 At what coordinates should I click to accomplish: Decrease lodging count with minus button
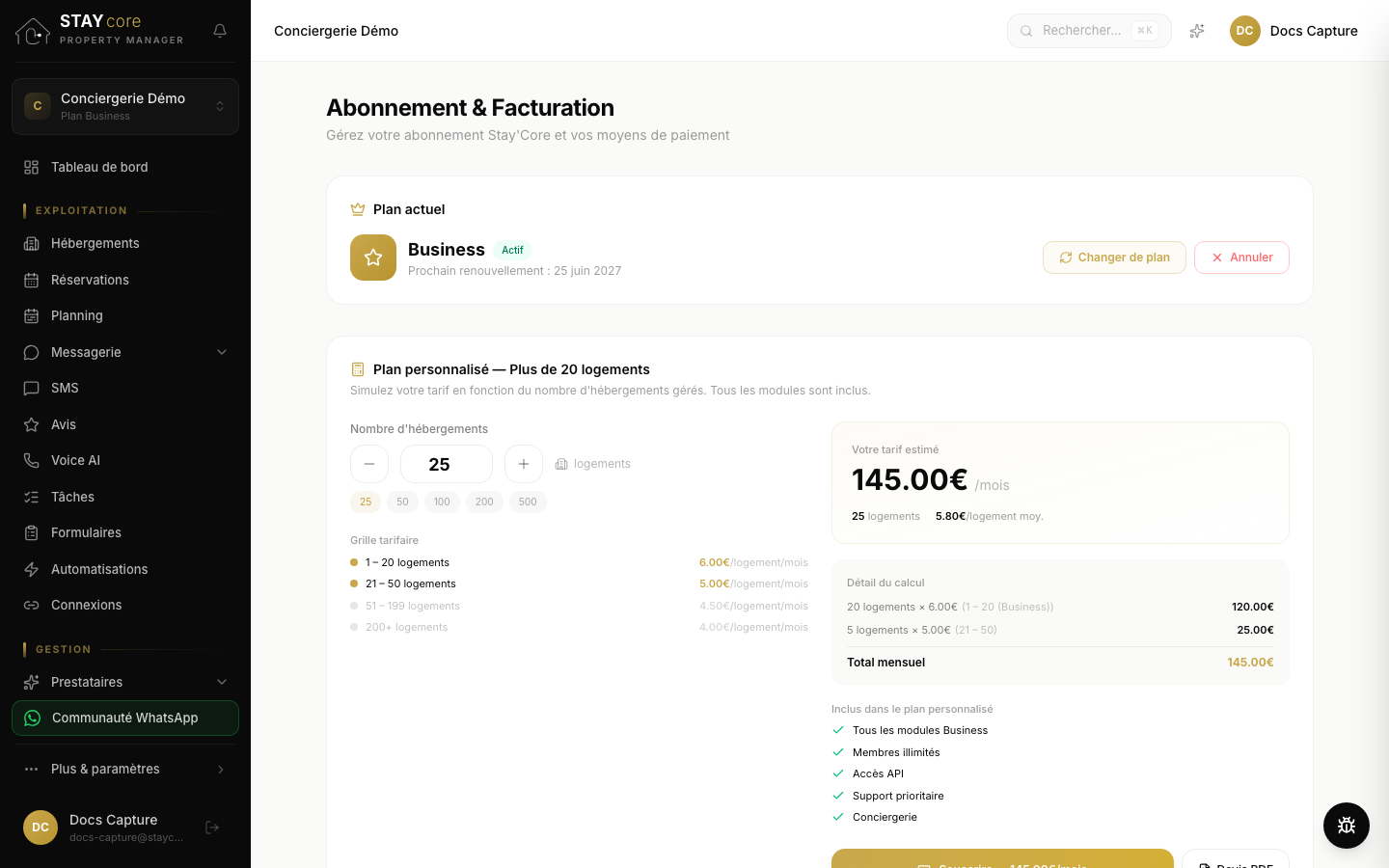[369, 464]
